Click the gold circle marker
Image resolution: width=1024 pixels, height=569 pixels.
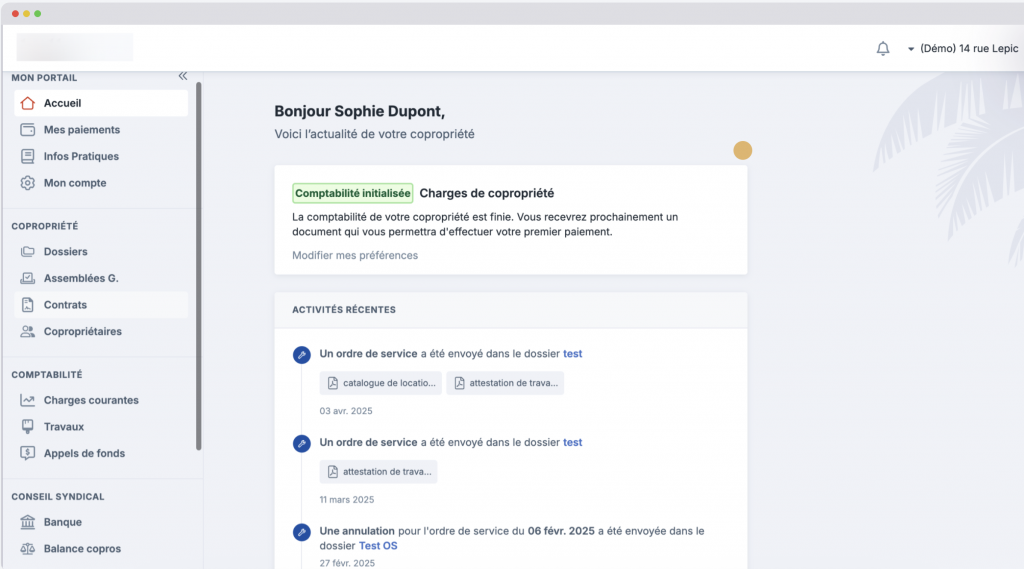[x=742, y=151]
